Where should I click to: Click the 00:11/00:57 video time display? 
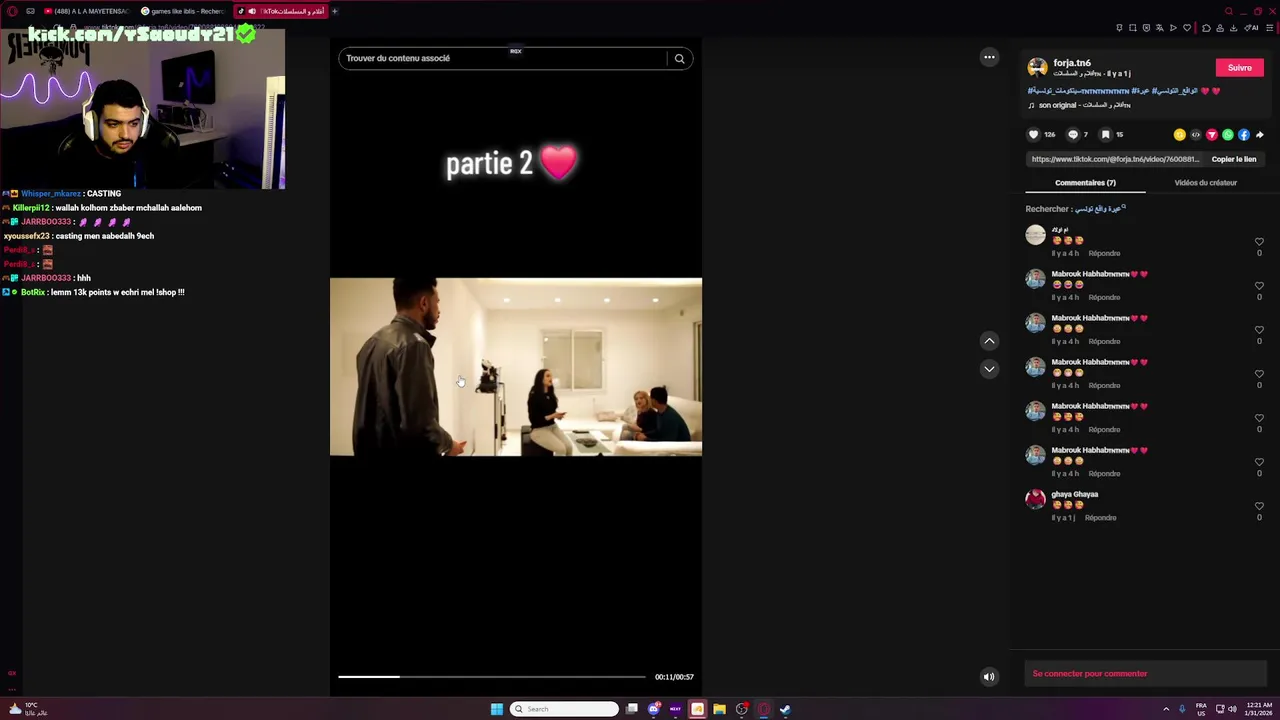coord(674,677)
